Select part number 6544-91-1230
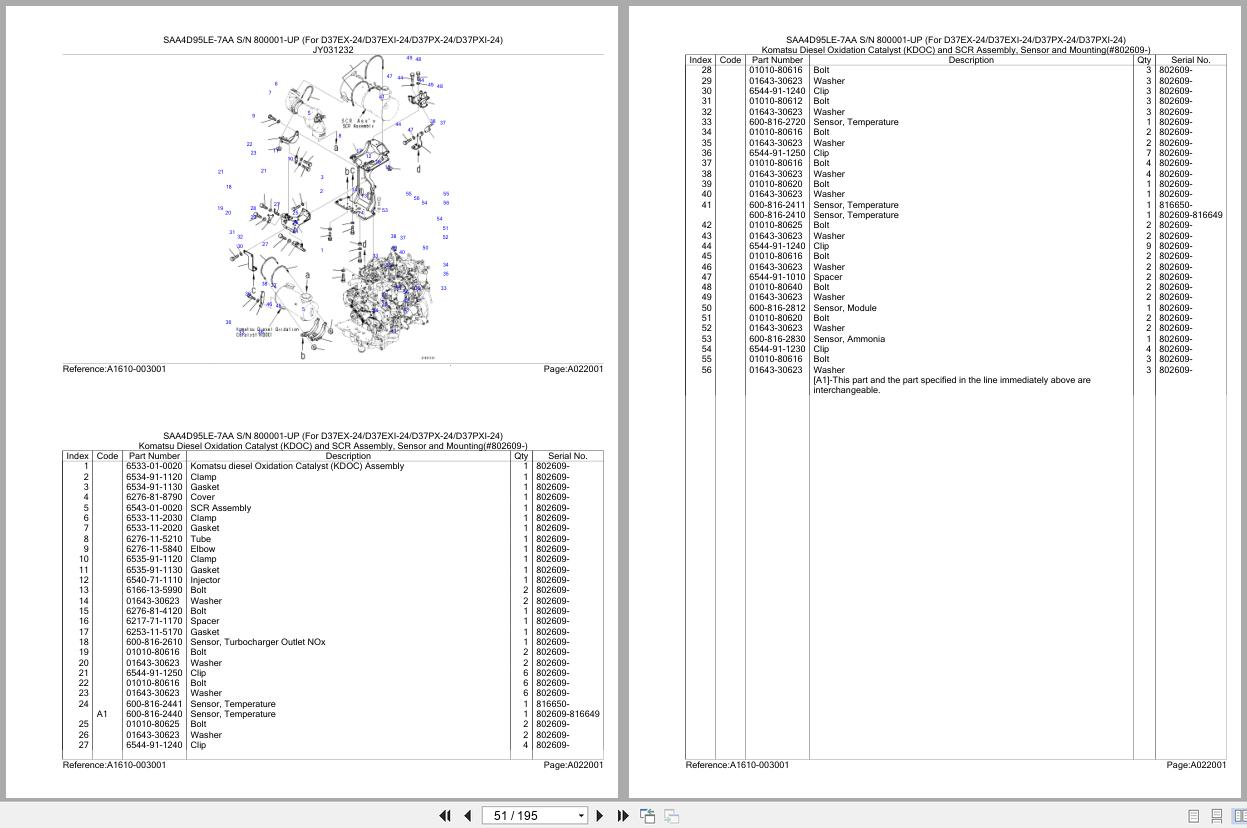1247x828 pixels. 777,349
